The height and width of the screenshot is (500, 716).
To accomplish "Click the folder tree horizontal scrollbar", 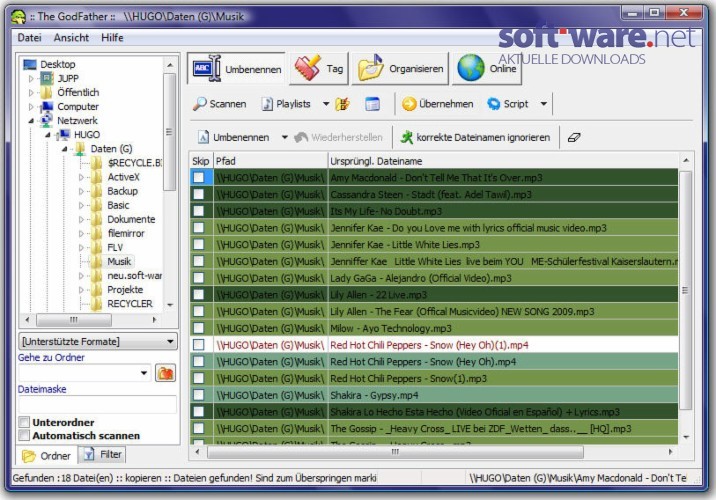I will tap(74, 320).
